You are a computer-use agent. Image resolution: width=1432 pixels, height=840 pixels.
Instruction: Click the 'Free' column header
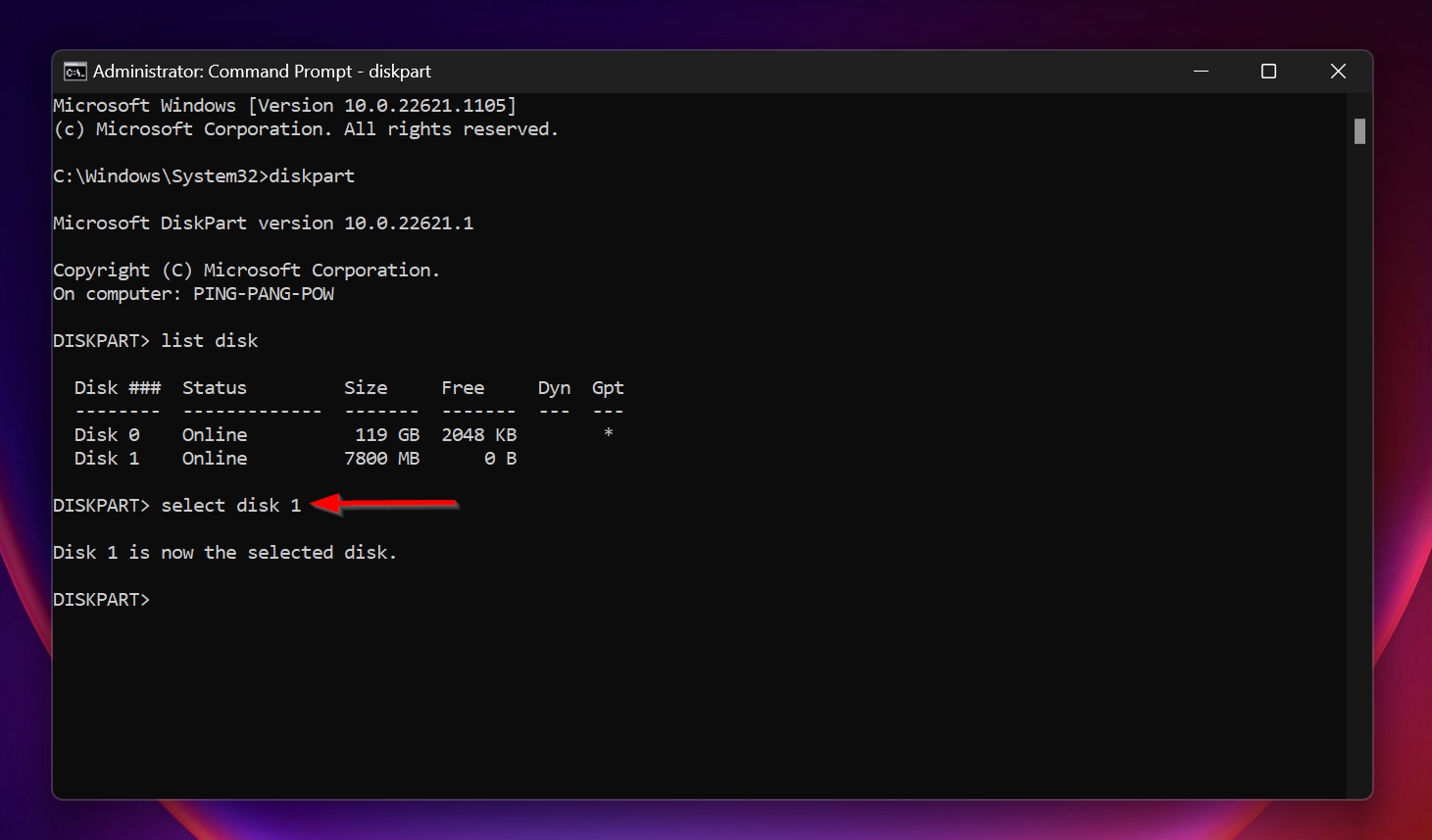(463, 388)
